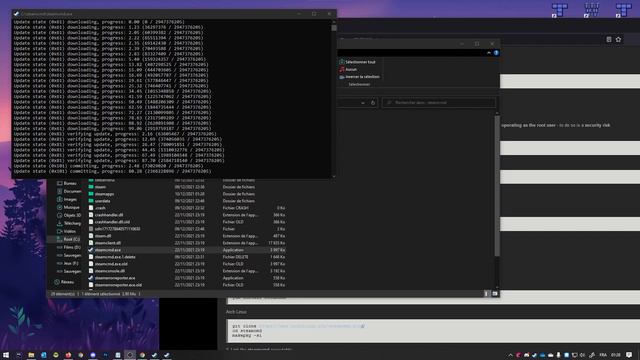Open the Windows Start menu
Viewport: 640px width, 360px height.
point(6,355)
